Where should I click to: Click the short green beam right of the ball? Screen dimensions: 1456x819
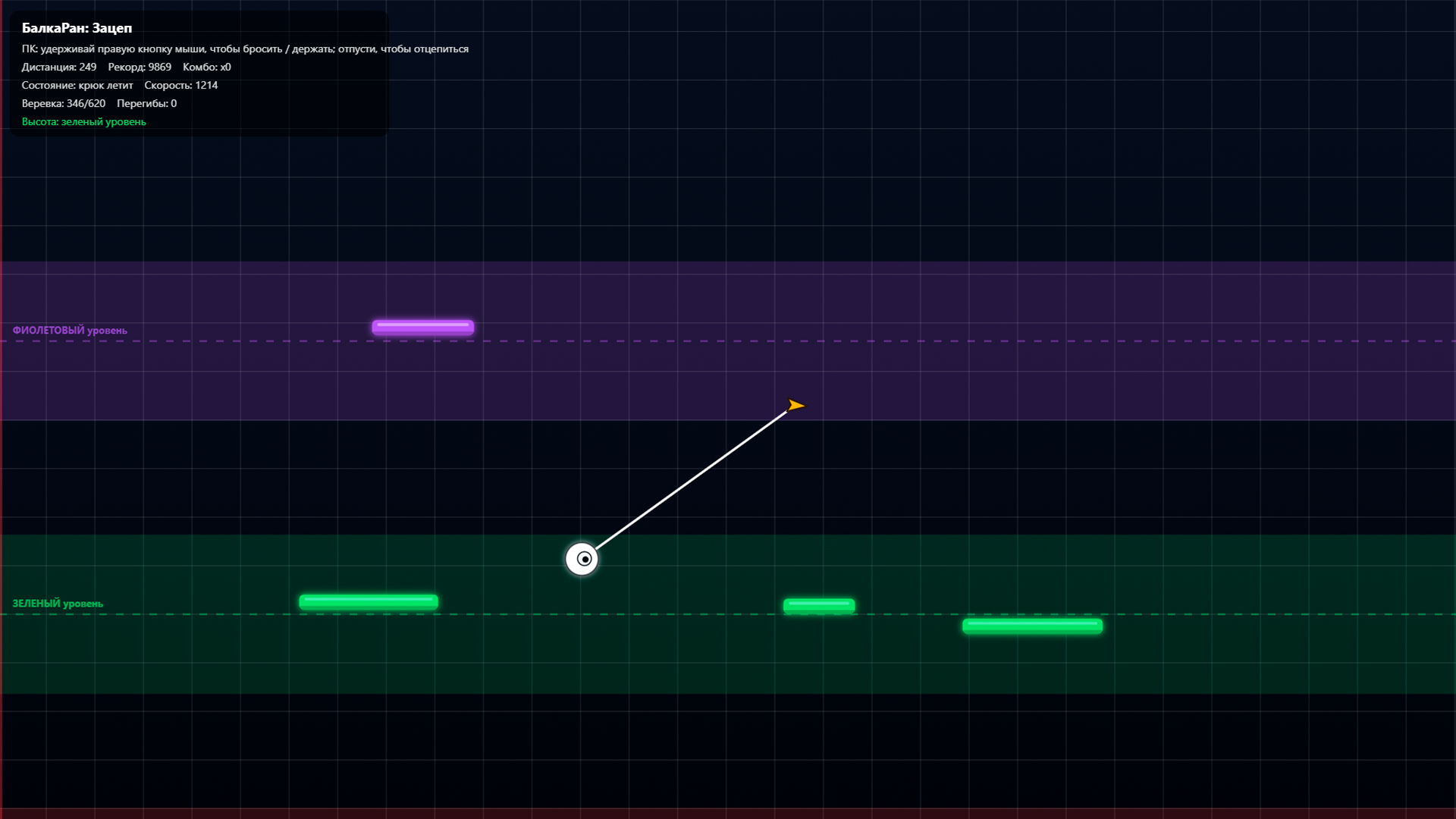(819, 605)
